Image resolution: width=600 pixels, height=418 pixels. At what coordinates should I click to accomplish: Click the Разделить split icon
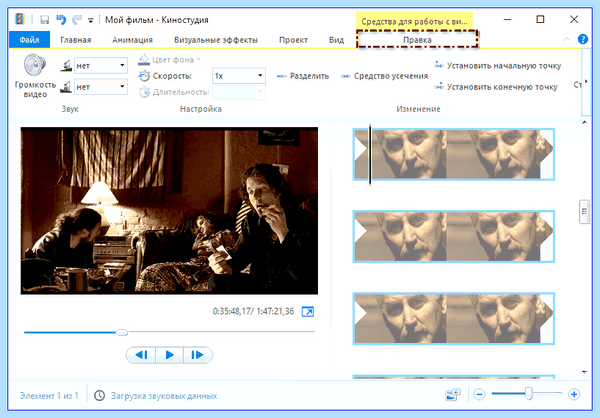pos(282,76)
